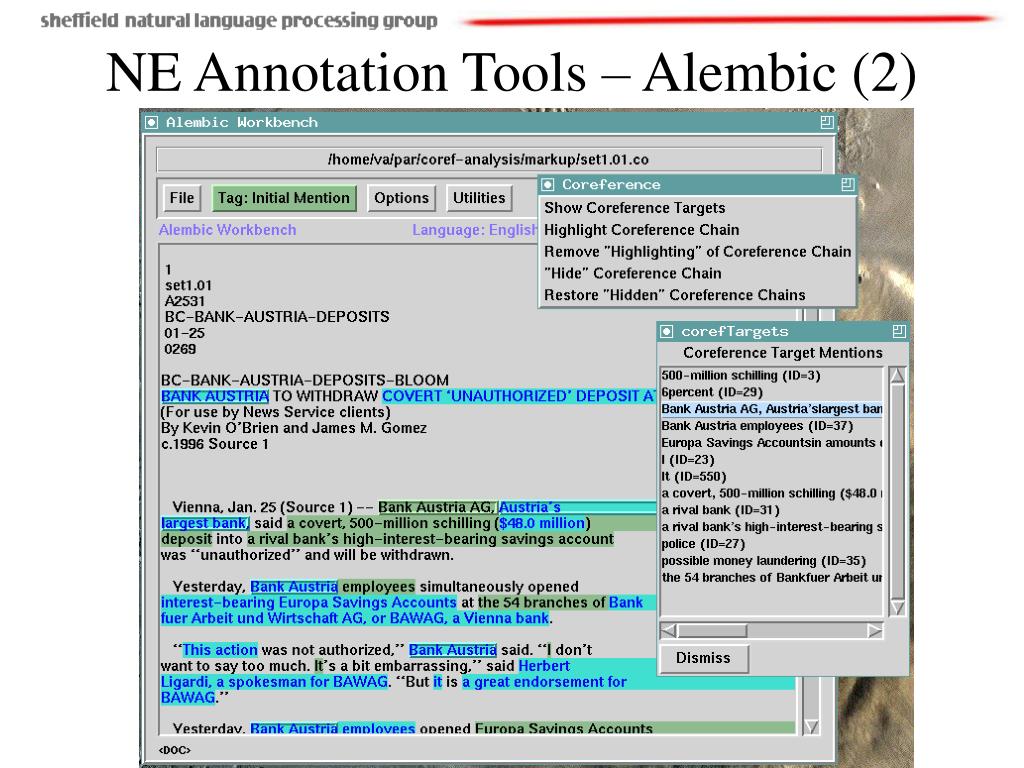The height and width of the screenshot is (768, 1024).
Task: Click the down arrow of the targets list scrollbar
Action: [x=897, y=607]
